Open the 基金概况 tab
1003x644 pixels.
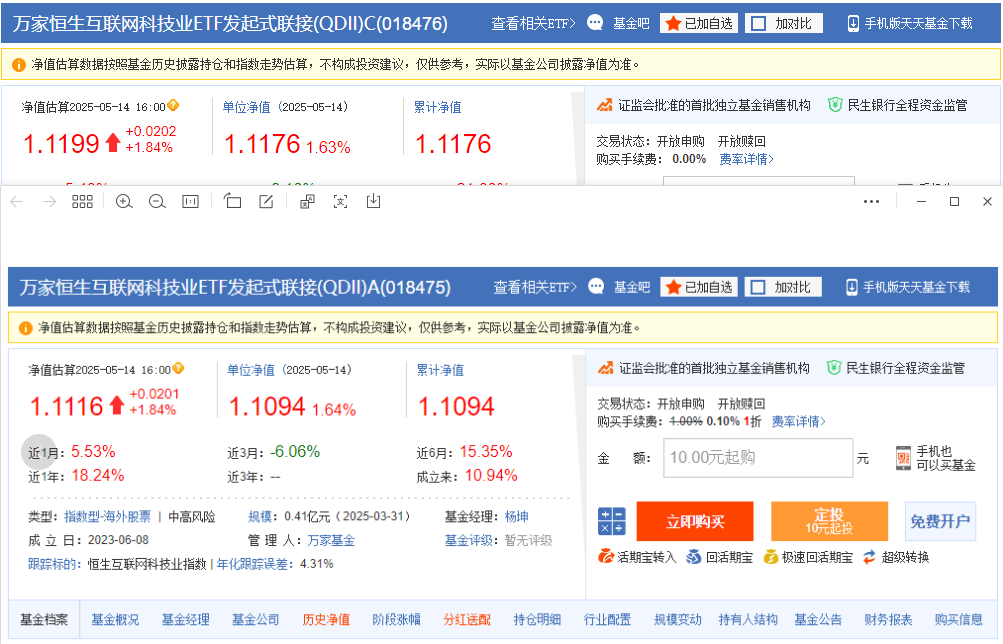[115, 619]
